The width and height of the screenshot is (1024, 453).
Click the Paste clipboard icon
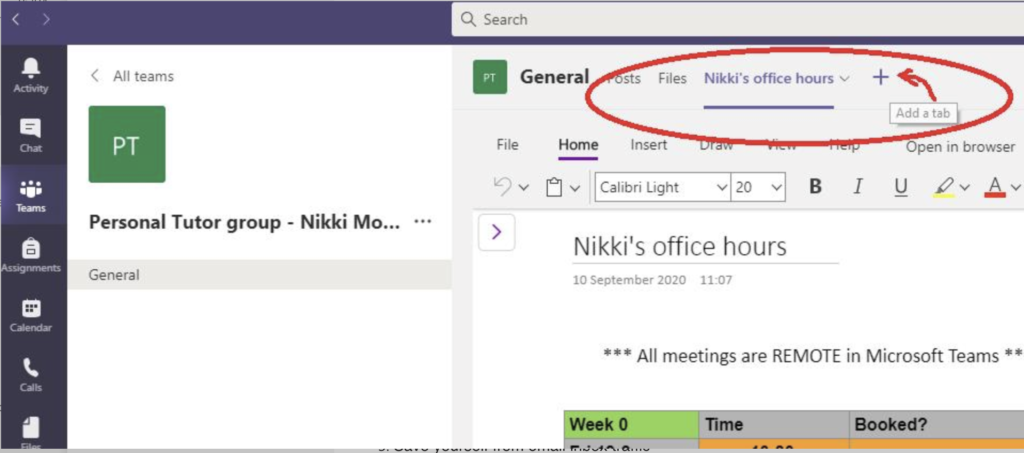554,188
